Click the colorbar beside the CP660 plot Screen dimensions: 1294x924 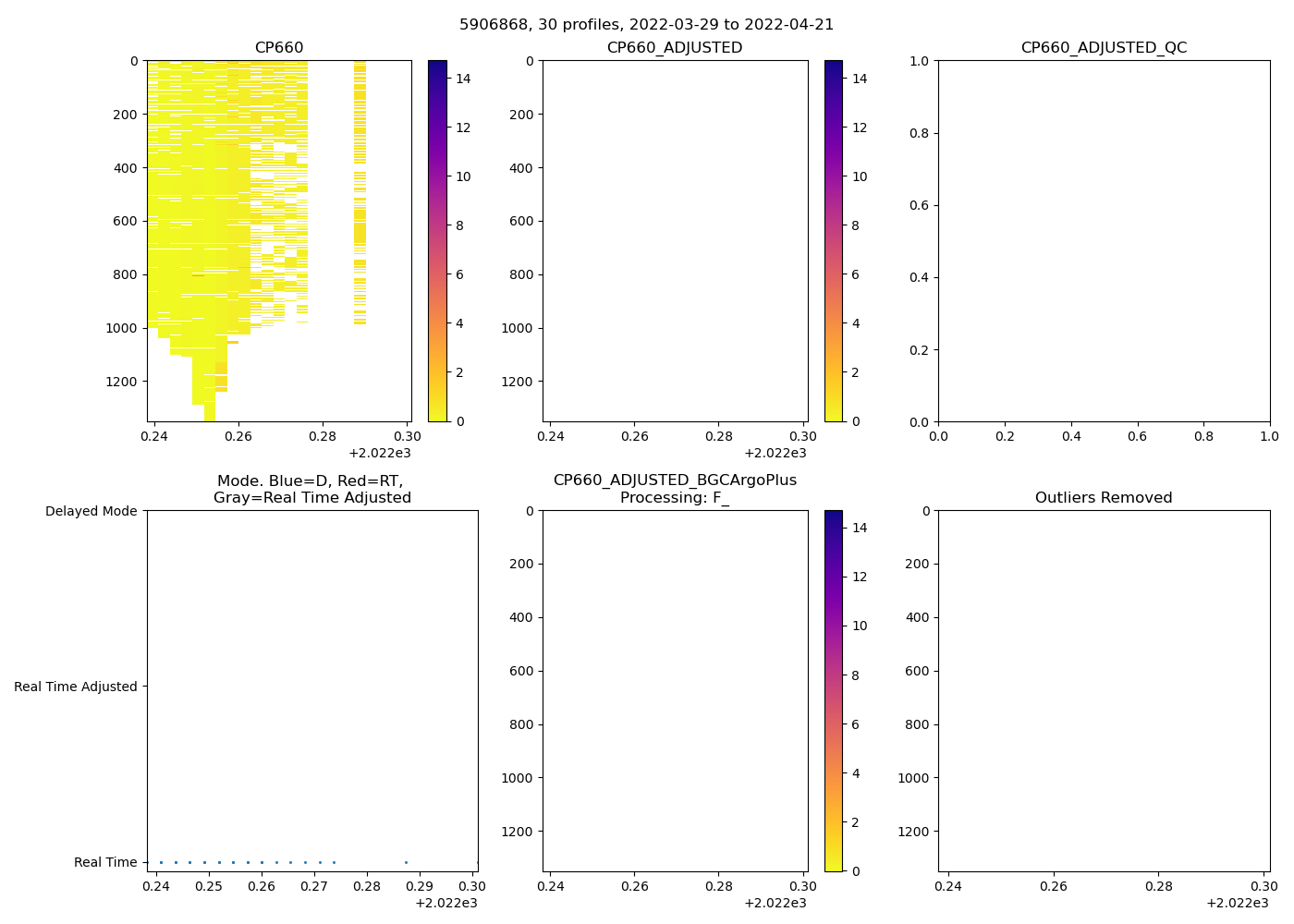[x=437, y=240]
